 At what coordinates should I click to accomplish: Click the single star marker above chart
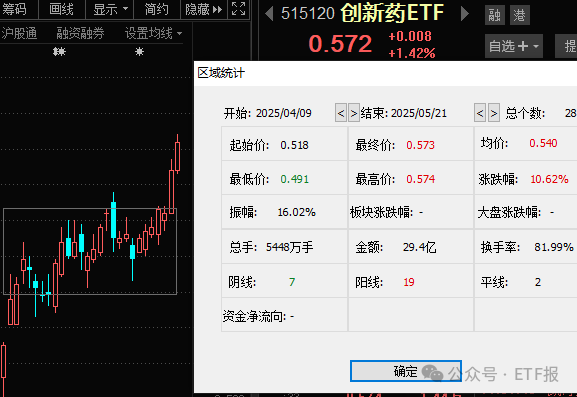point(139,52)
